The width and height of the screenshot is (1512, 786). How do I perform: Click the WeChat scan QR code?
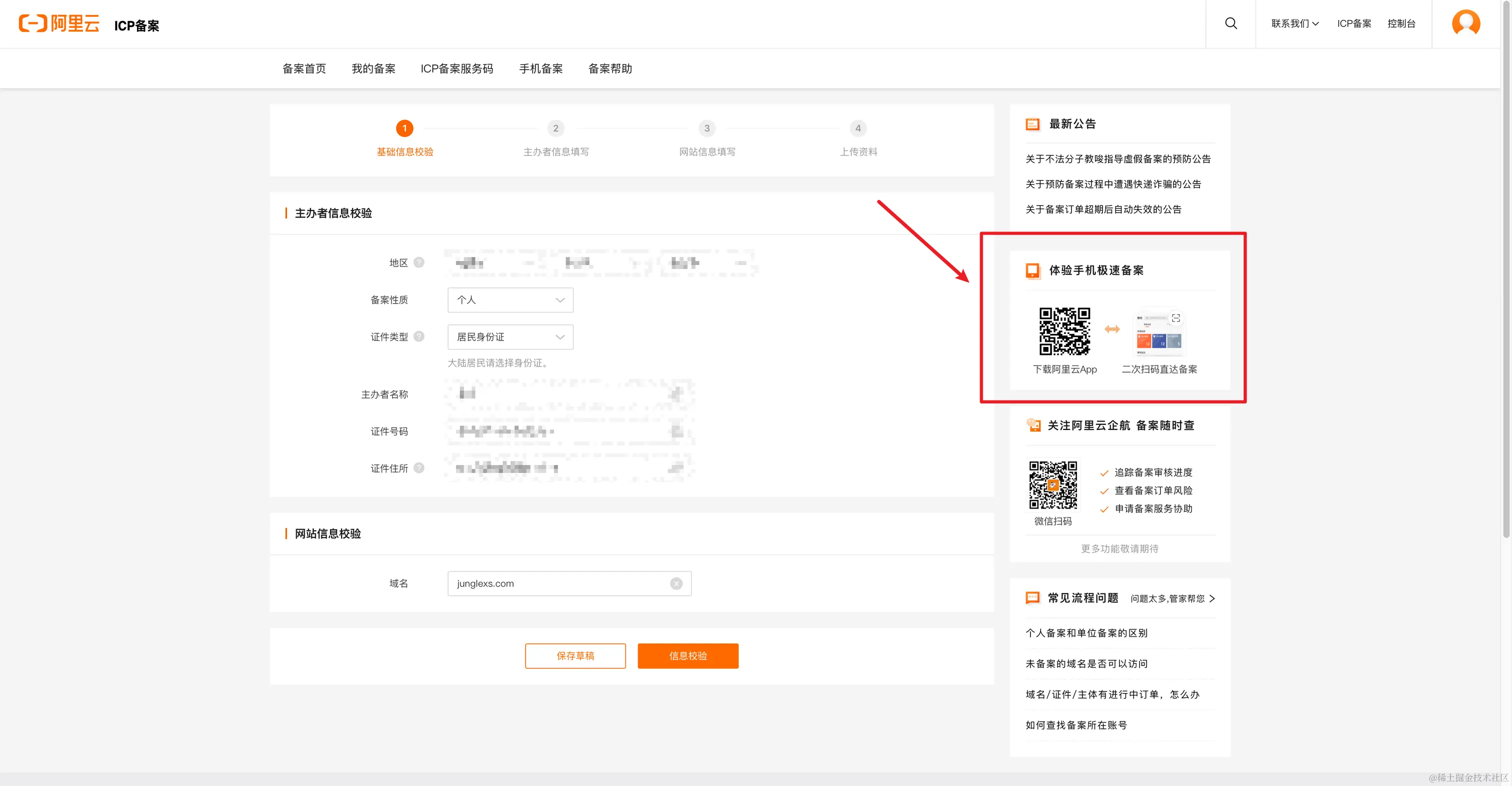pyautogui.click(x=1052, y=485)
